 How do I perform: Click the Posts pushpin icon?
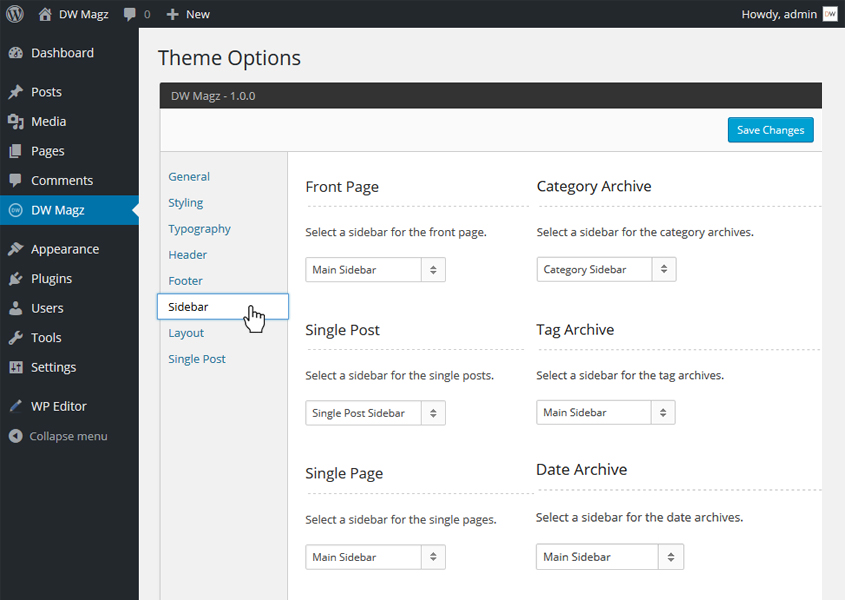tap(16, 92)
